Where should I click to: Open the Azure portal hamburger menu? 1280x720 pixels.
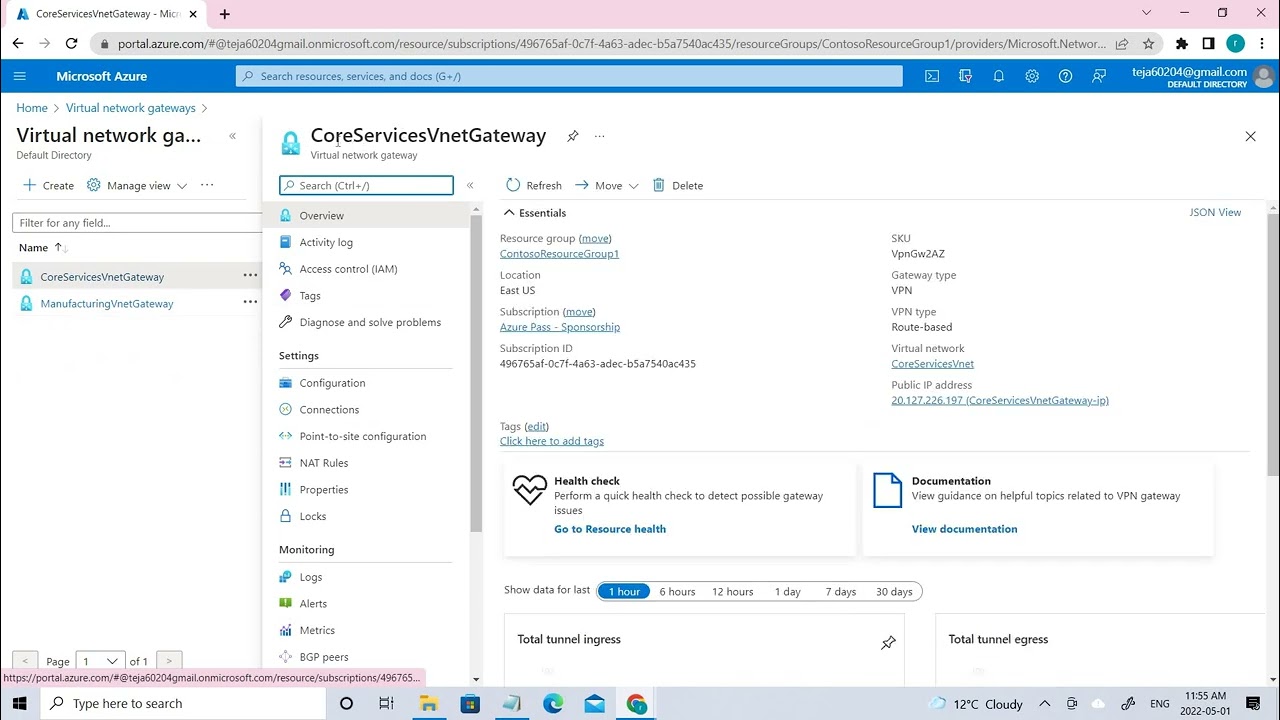click(20, 76)
